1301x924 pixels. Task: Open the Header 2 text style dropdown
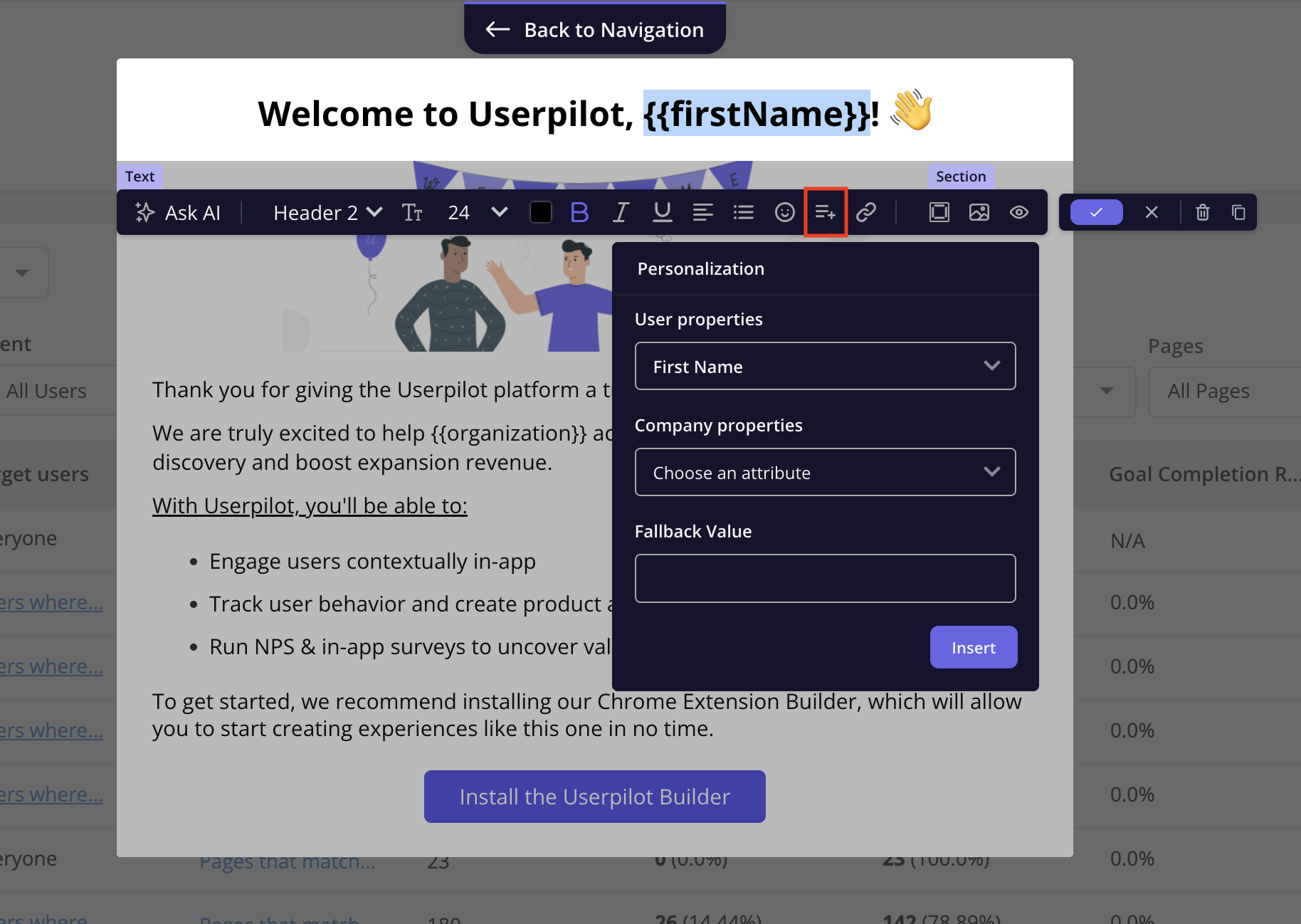328,212
